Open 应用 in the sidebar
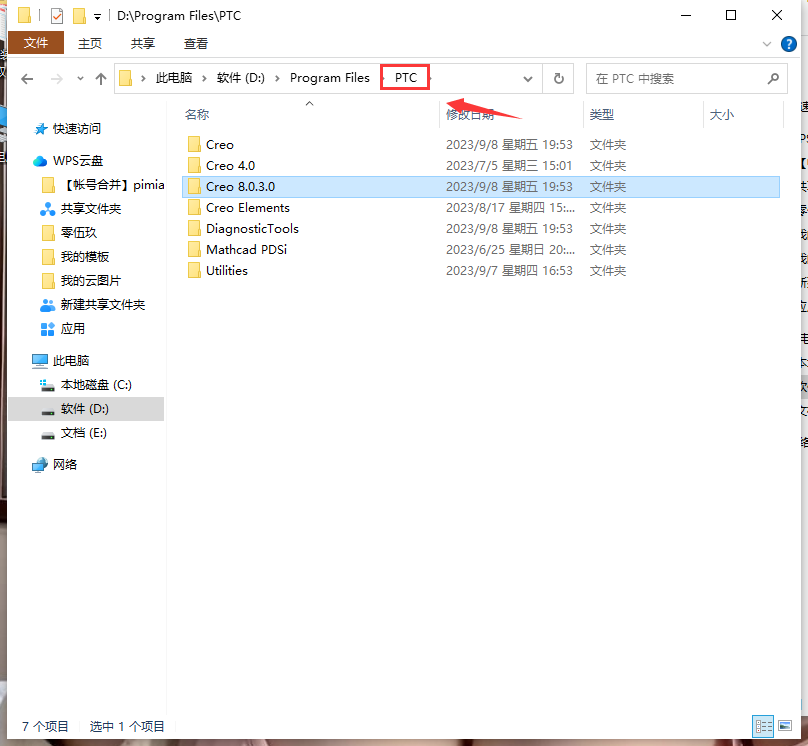The width and height of the screenshot is (808, 746). click(x=73, y=329)
